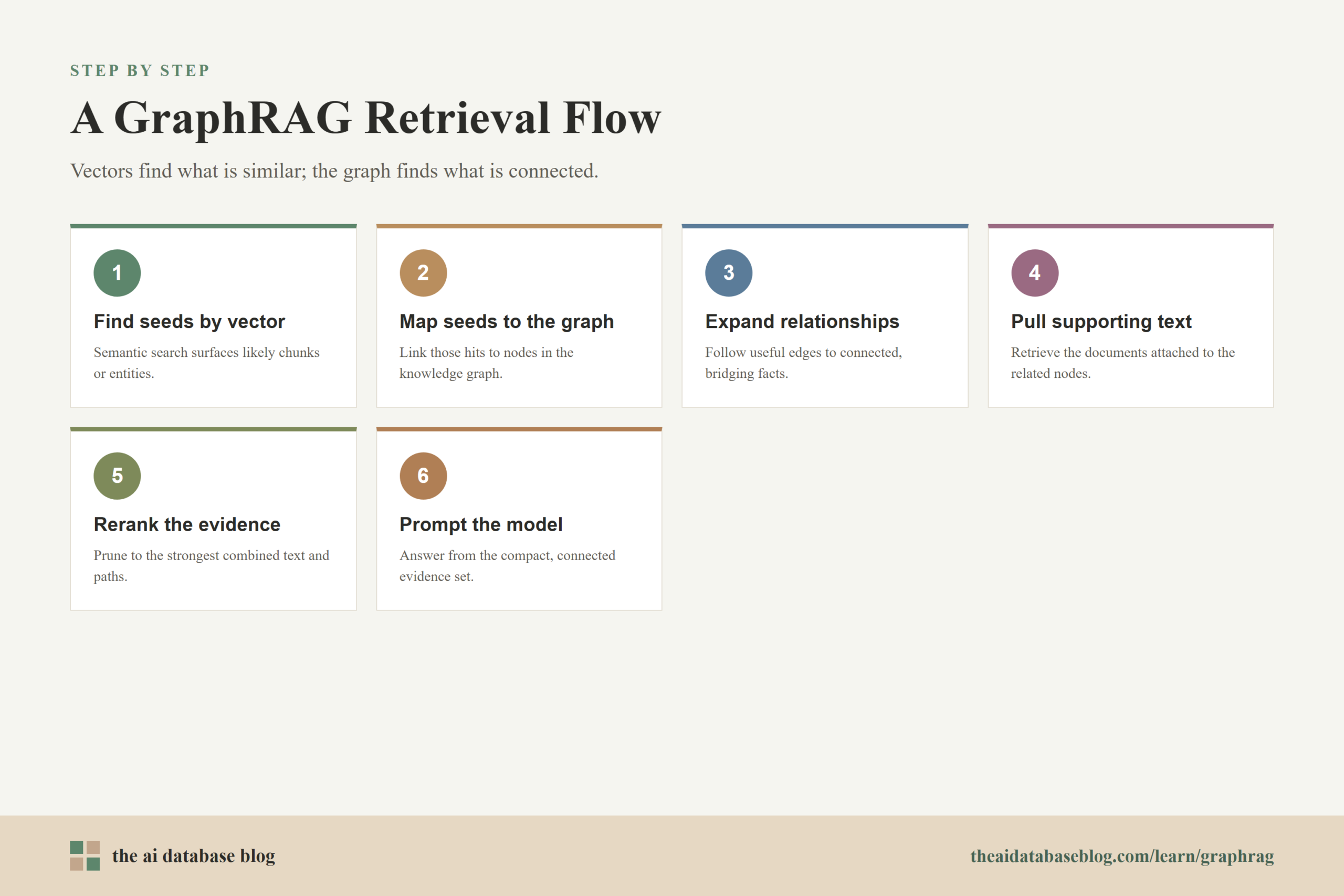Click the brown step 6 circle
The image size is (1344, 896).
pyautogui.click(x=423, y=476)
